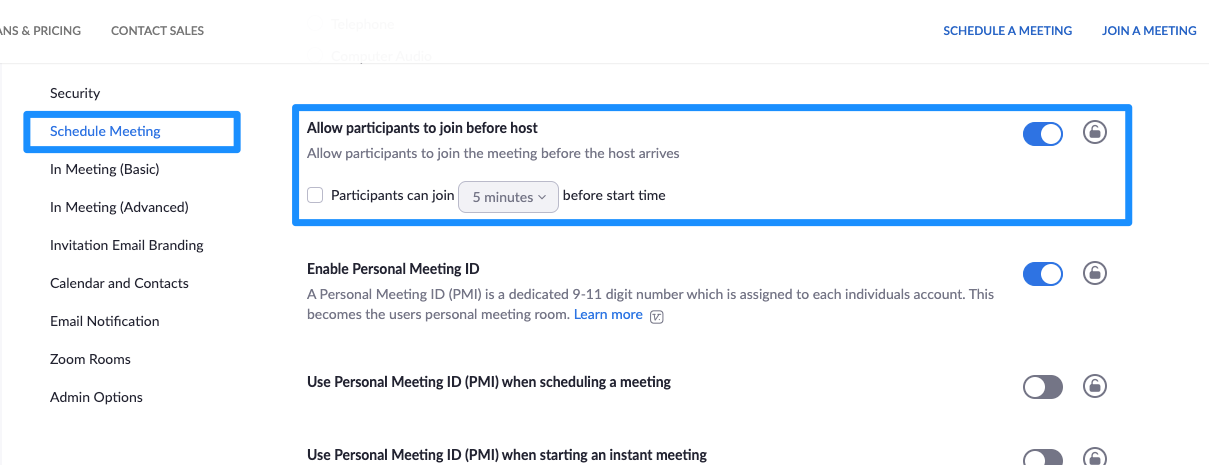Click Join a Meeting link

(x=1149, y=31)
